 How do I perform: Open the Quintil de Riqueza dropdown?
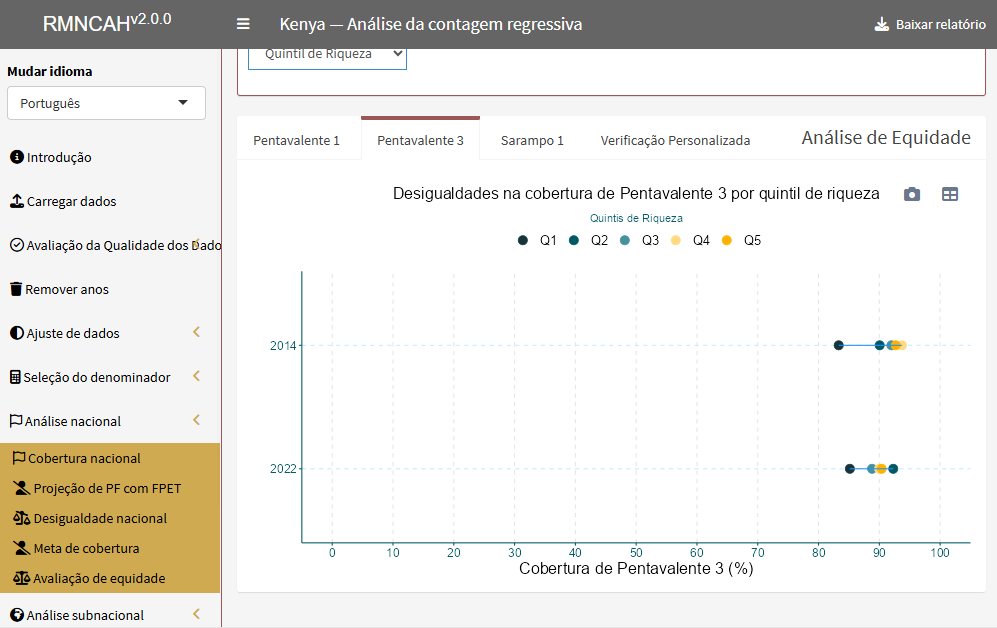click(x=327, y=55)
